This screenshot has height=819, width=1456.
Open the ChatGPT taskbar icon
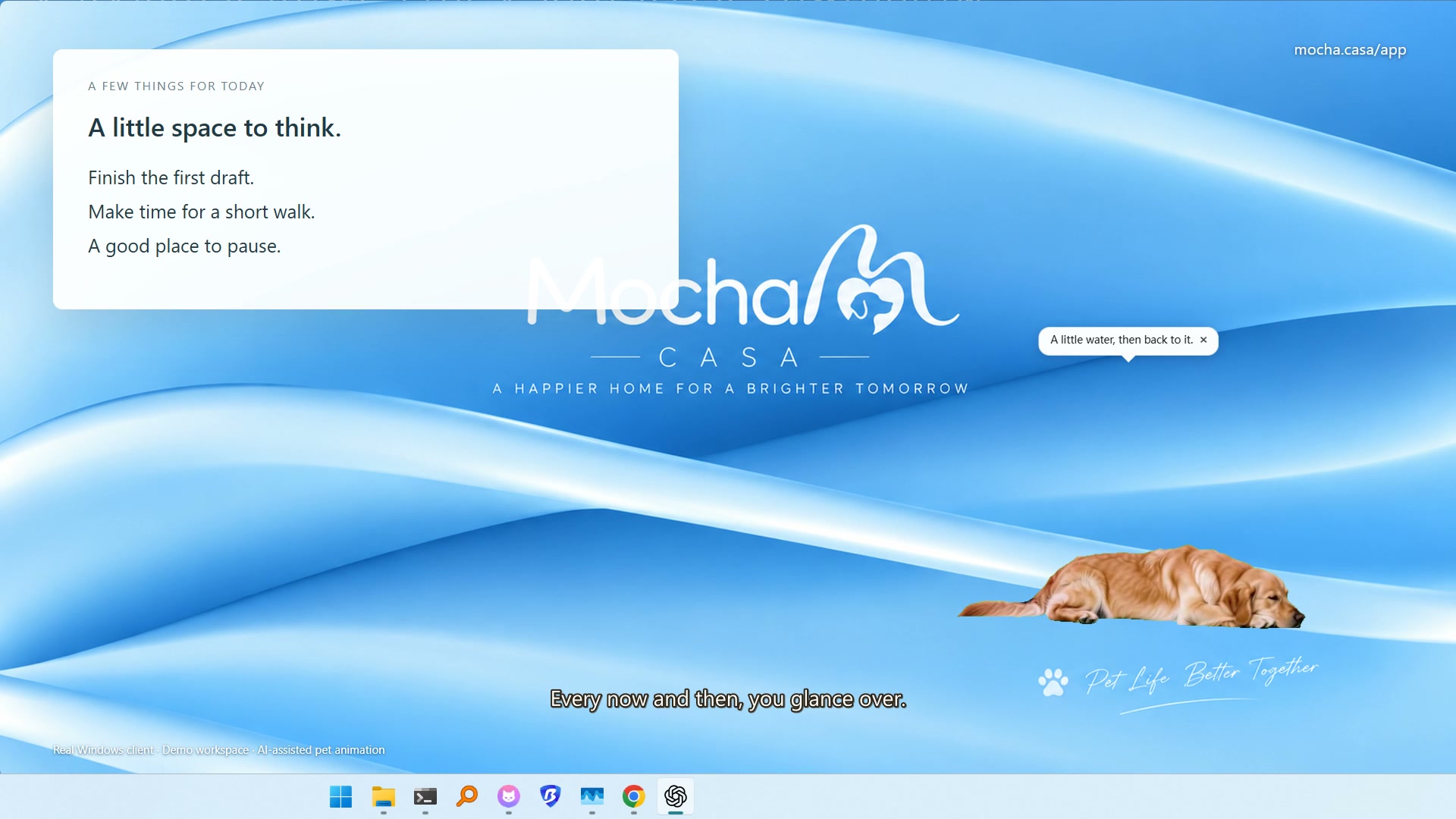pos(676,796)
